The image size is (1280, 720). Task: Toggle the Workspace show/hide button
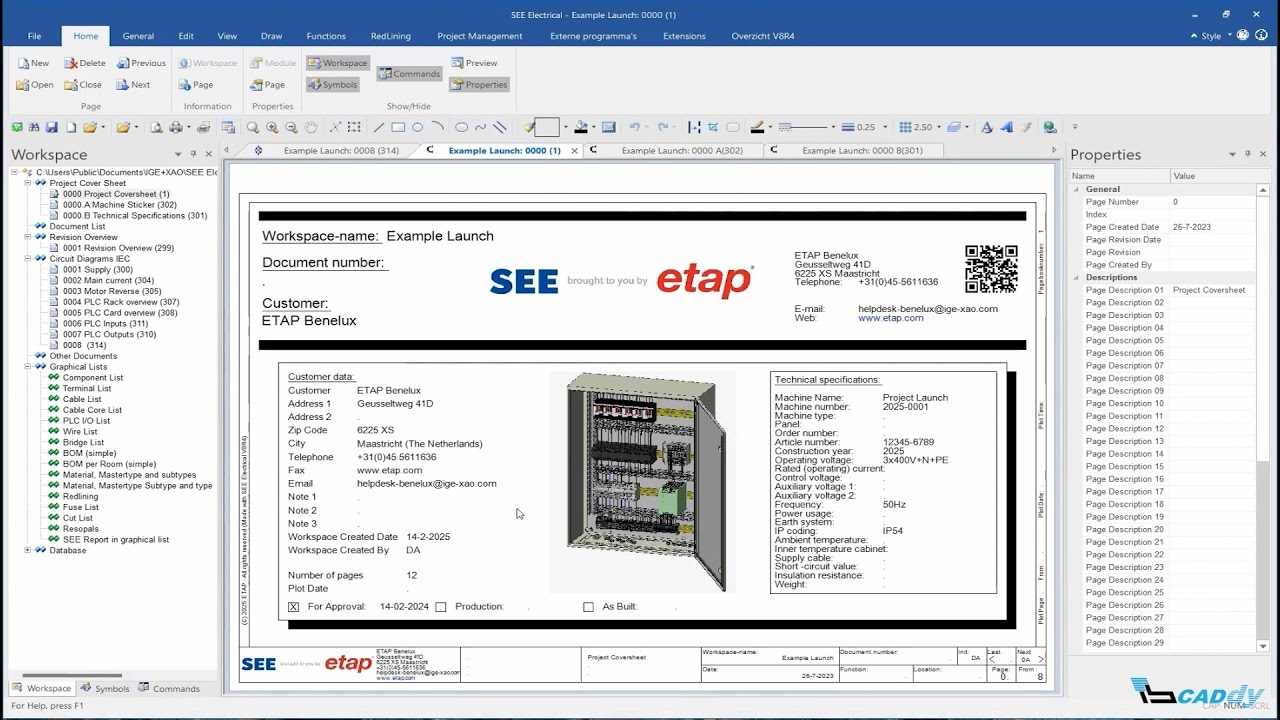pos(337,63)
